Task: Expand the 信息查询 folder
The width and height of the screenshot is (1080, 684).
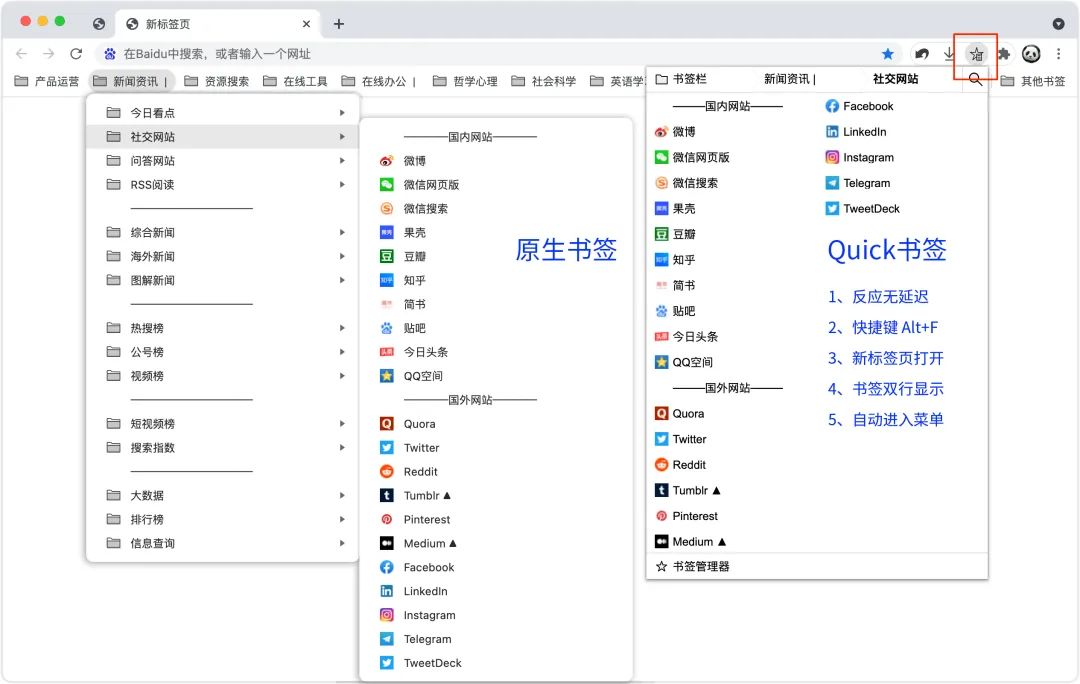Action: pyautogui.click(x=224, y=543)
